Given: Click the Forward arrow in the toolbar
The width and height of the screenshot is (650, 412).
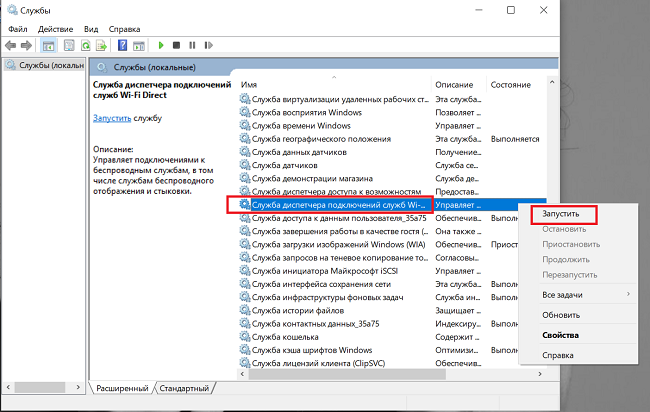Looking at the screenshot, I should (25, 45).
